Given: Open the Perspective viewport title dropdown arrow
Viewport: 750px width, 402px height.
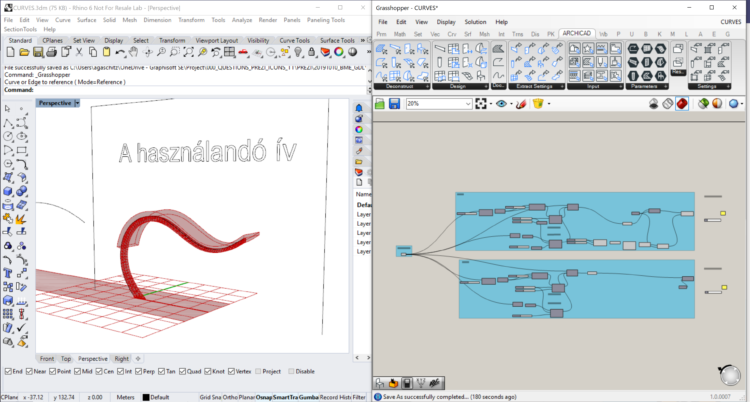Looking at the screenshot, I should click(x=79, y=103).
